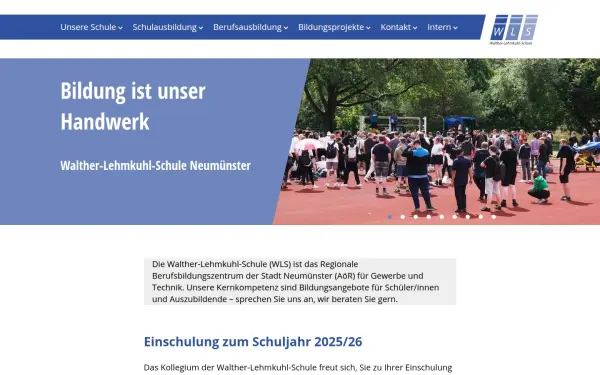Expand the chevron next to Bildungsprojekte
Viewport: 600px width, 375px height.
tap(368, 28)
